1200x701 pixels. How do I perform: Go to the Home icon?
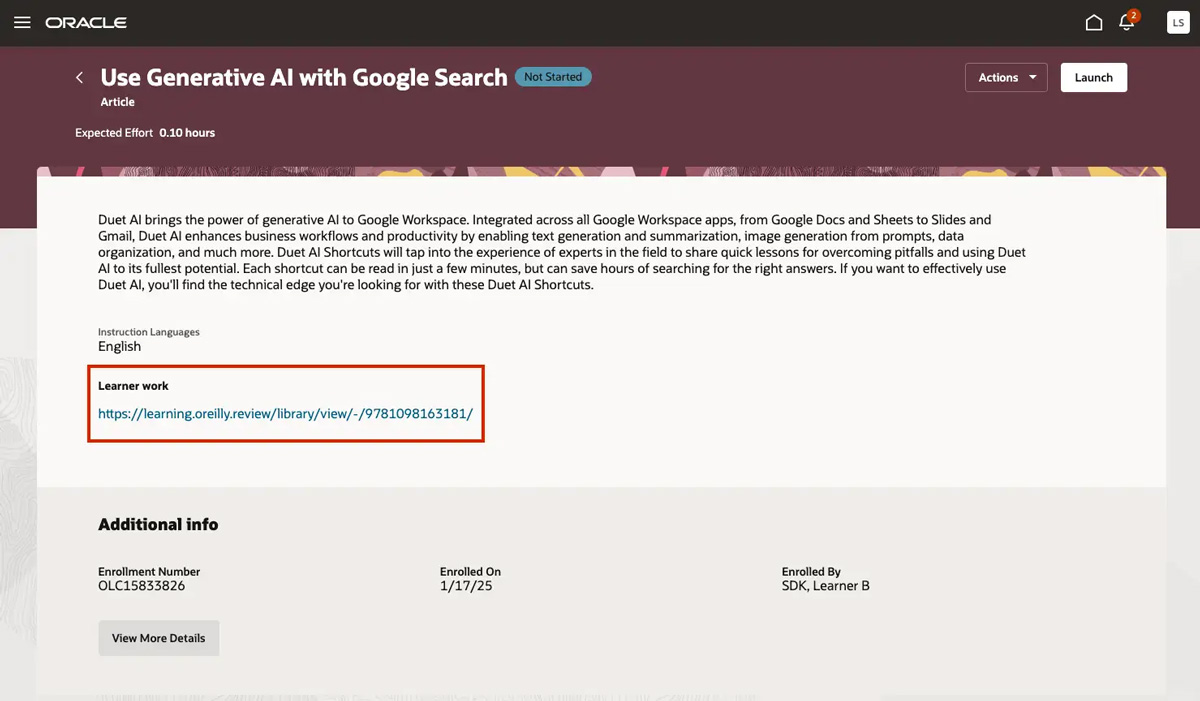coord(1094,23)
